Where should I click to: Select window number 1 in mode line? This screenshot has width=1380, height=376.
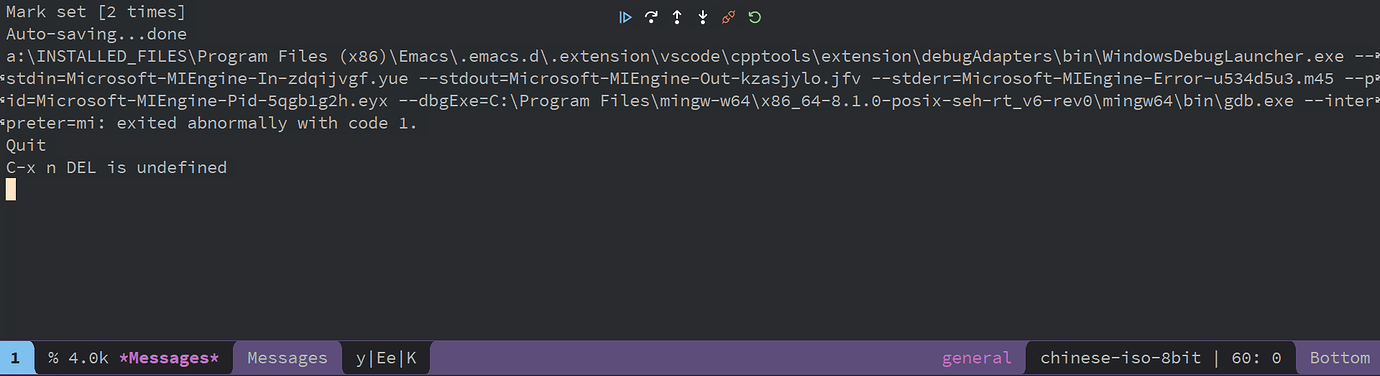(16, 358)
